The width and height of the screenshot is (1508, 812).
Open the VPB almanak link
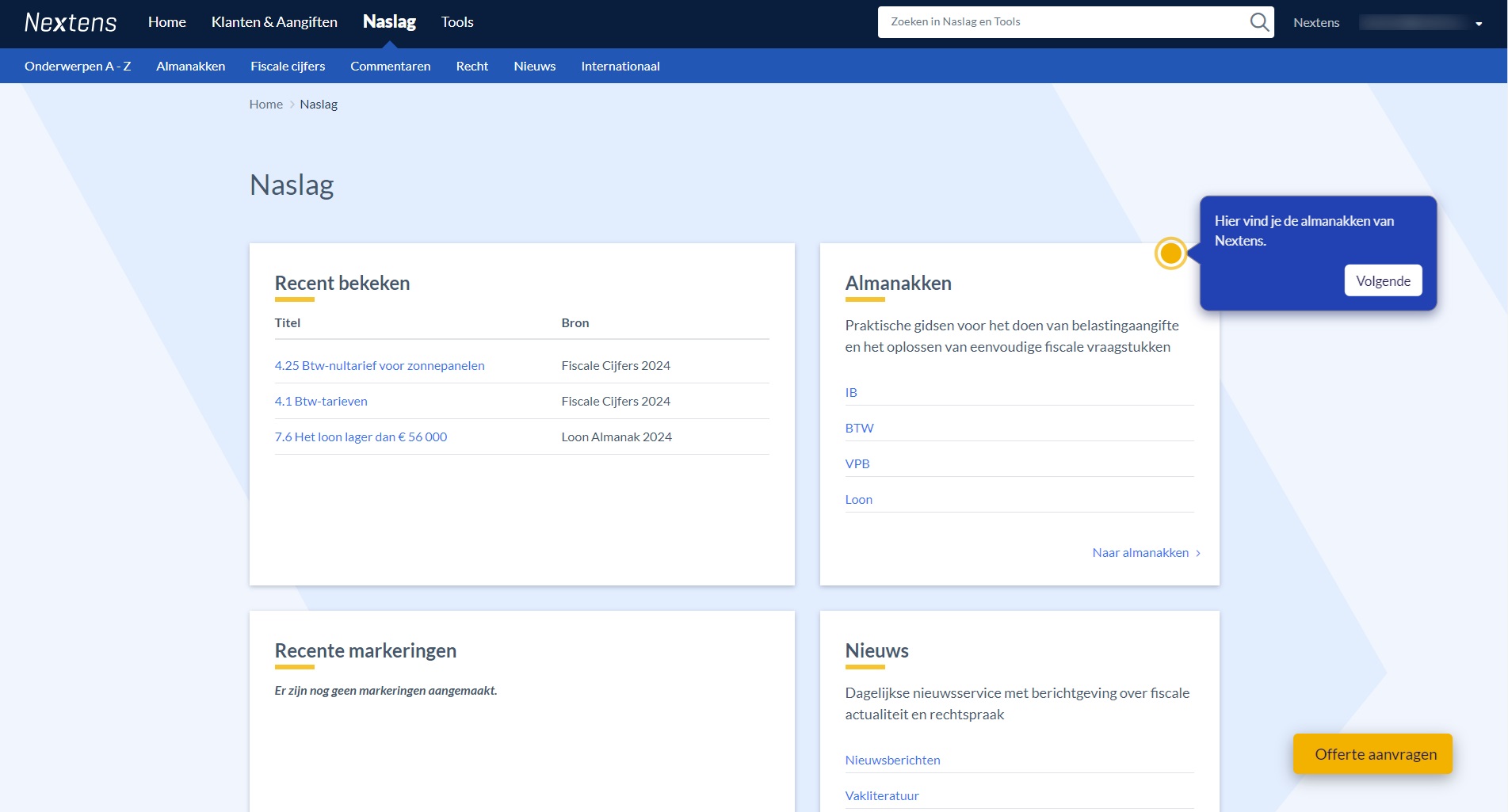[857, 464]
